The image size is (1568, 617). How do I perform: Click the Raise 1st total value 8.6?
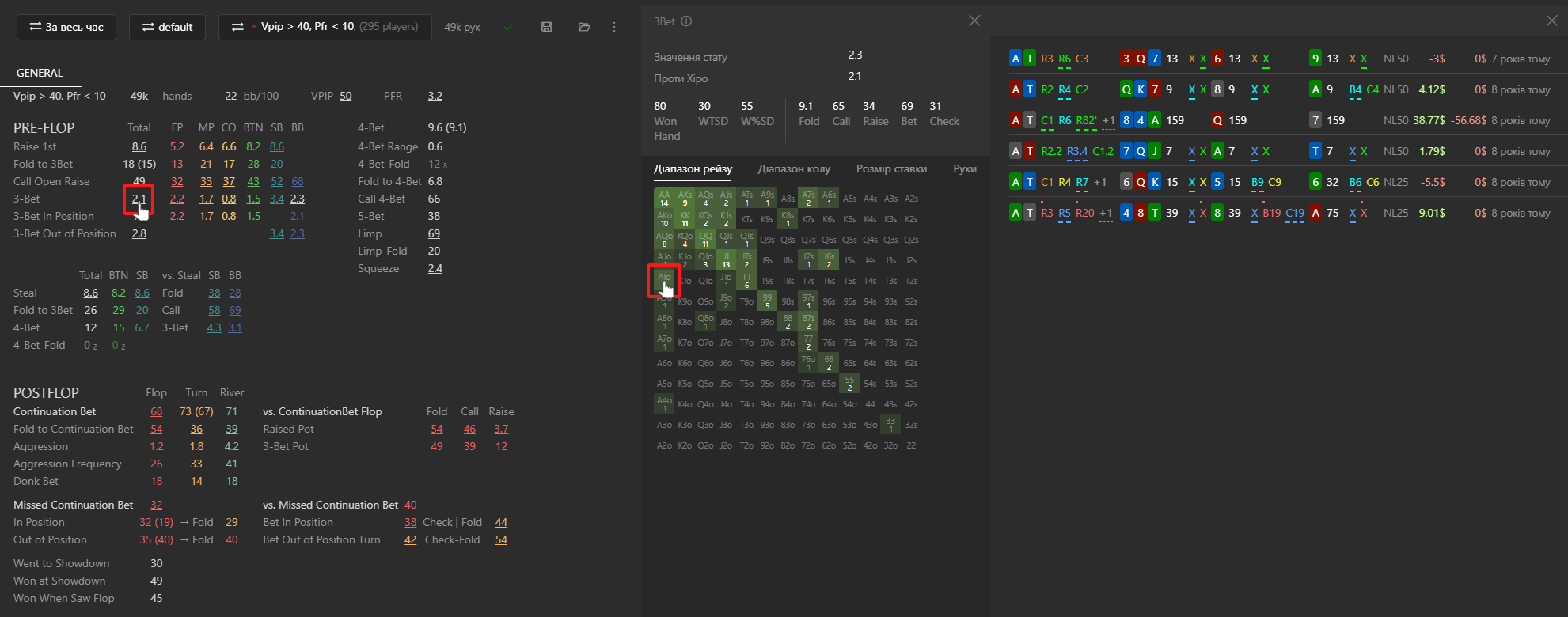139,146
